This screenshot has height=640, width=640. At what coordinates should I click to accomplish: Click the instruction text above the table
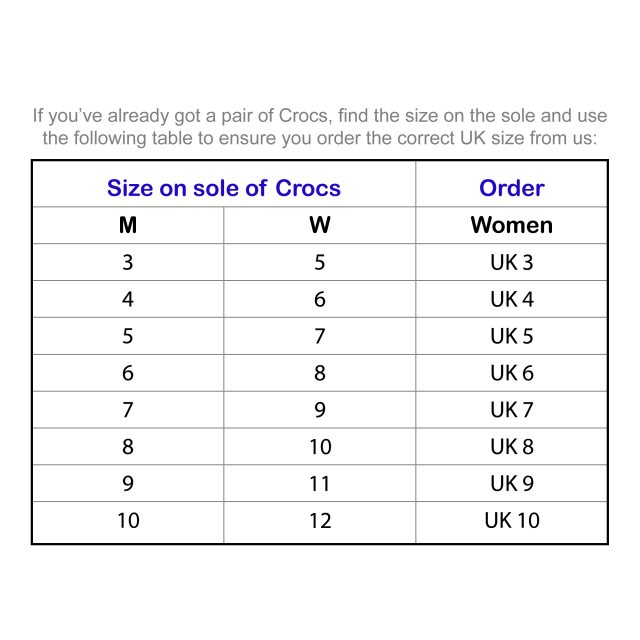[x=320, y=127]
